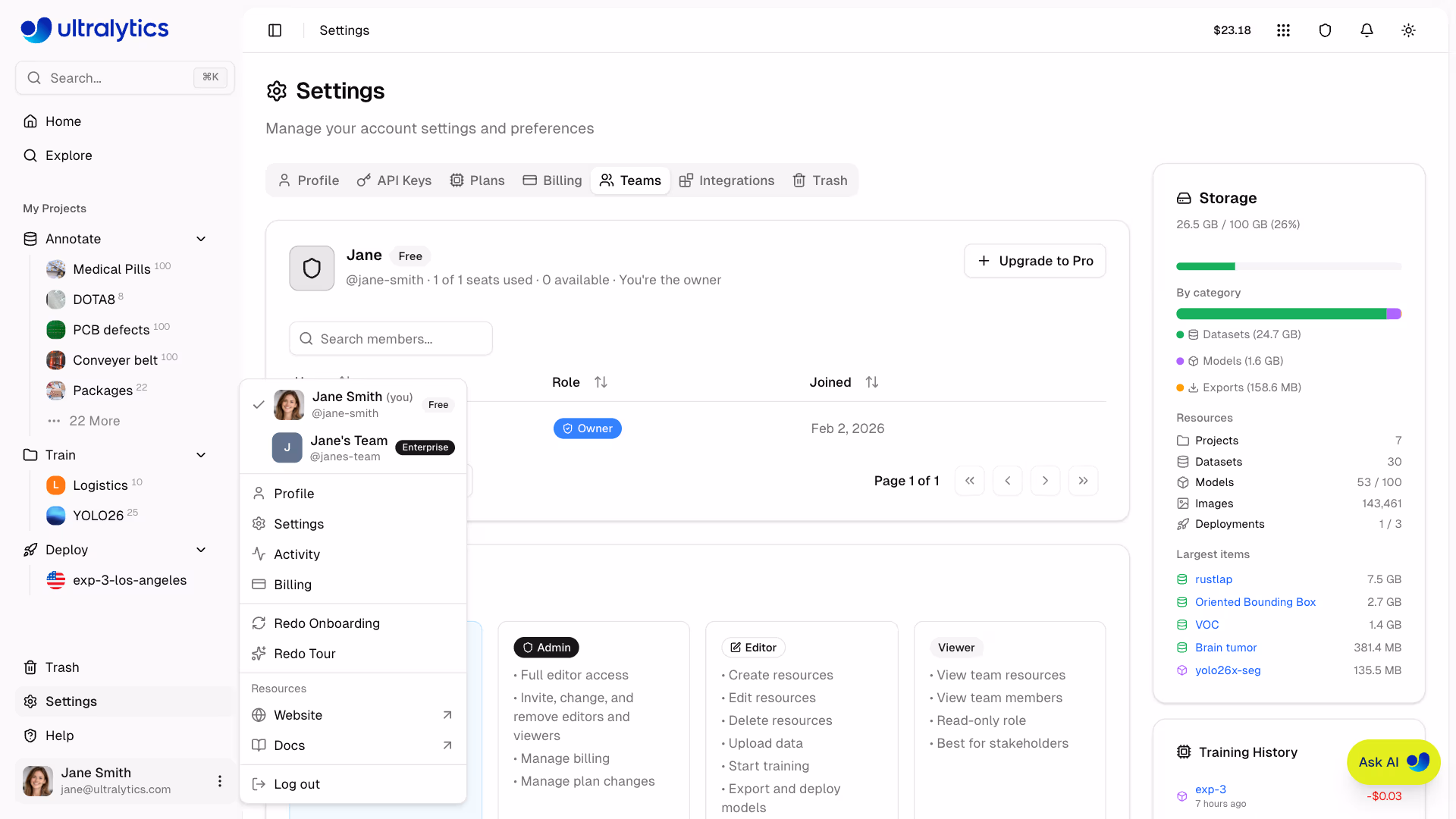Open the API Keys tab
Image resolution: width=1456 pixels, height=819 pixels.
[394, 180]
